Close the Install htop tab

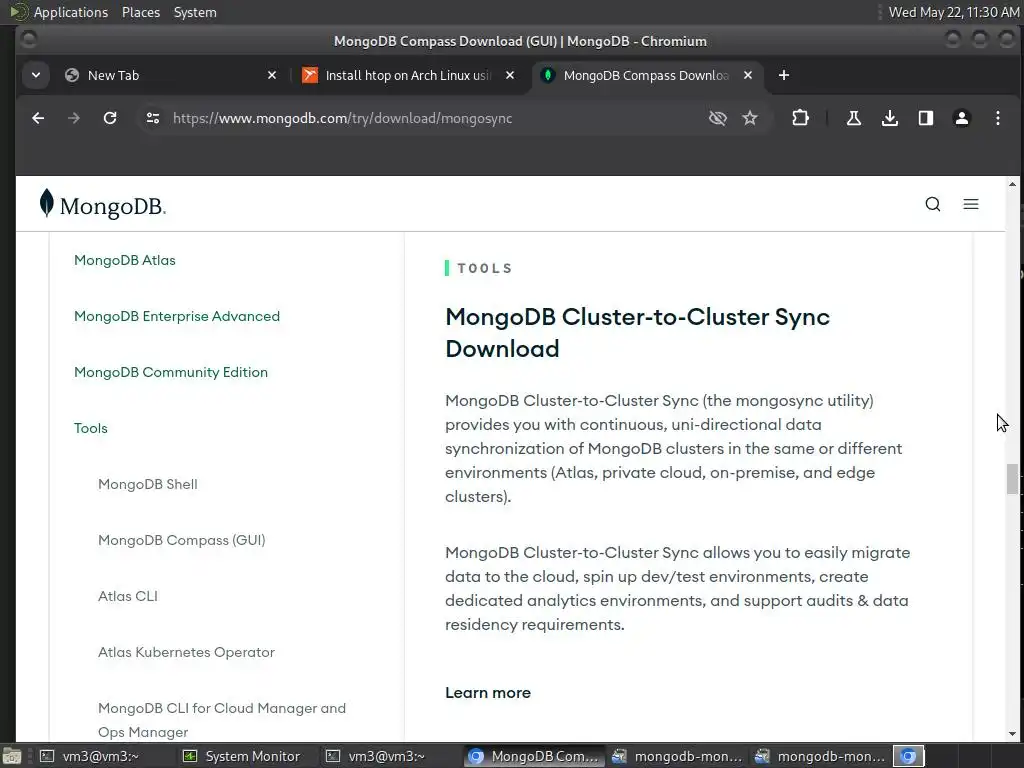[510, 75]
